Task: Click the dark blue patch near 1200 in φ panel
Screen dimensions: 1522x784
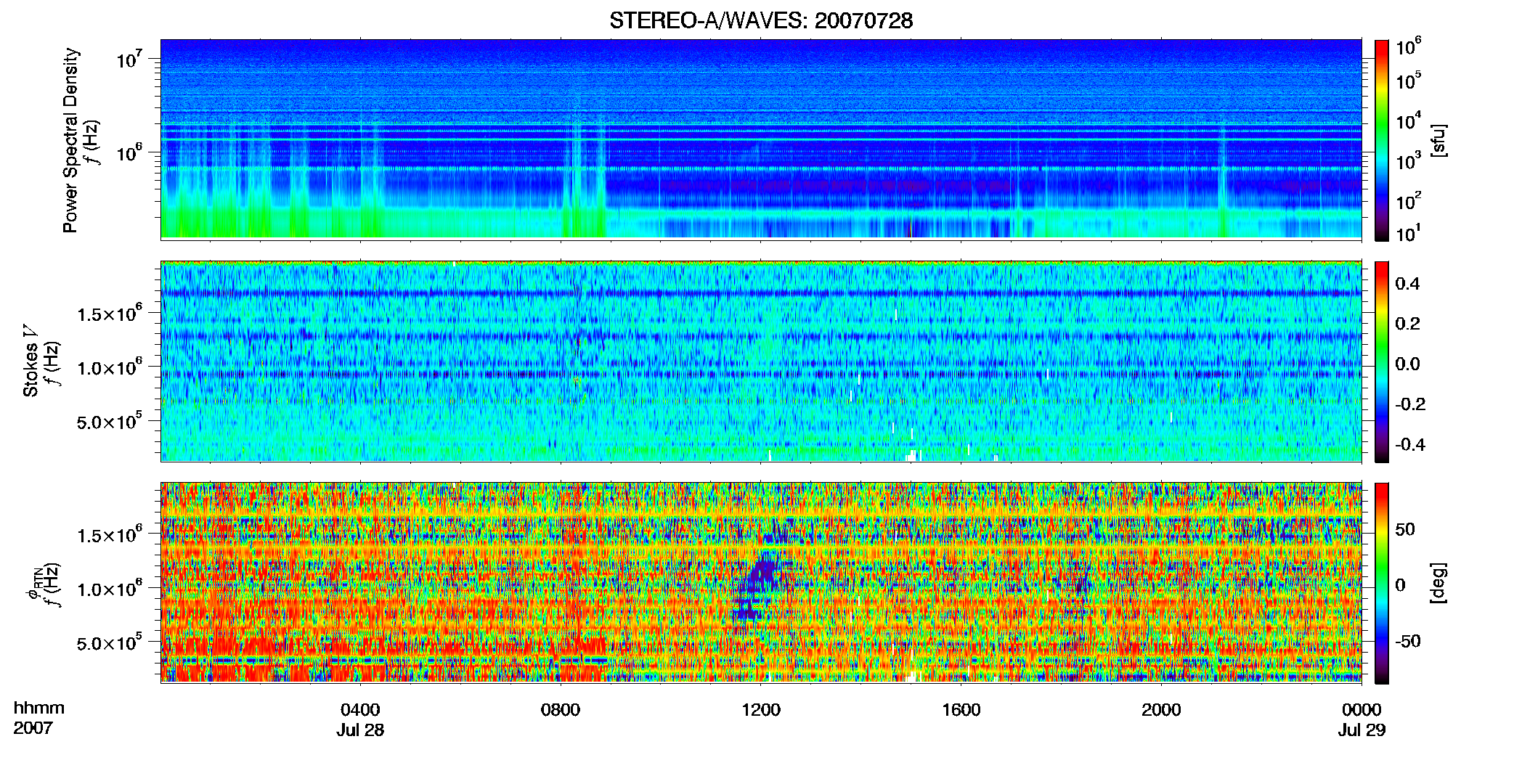Action: (x=758, y=587)
